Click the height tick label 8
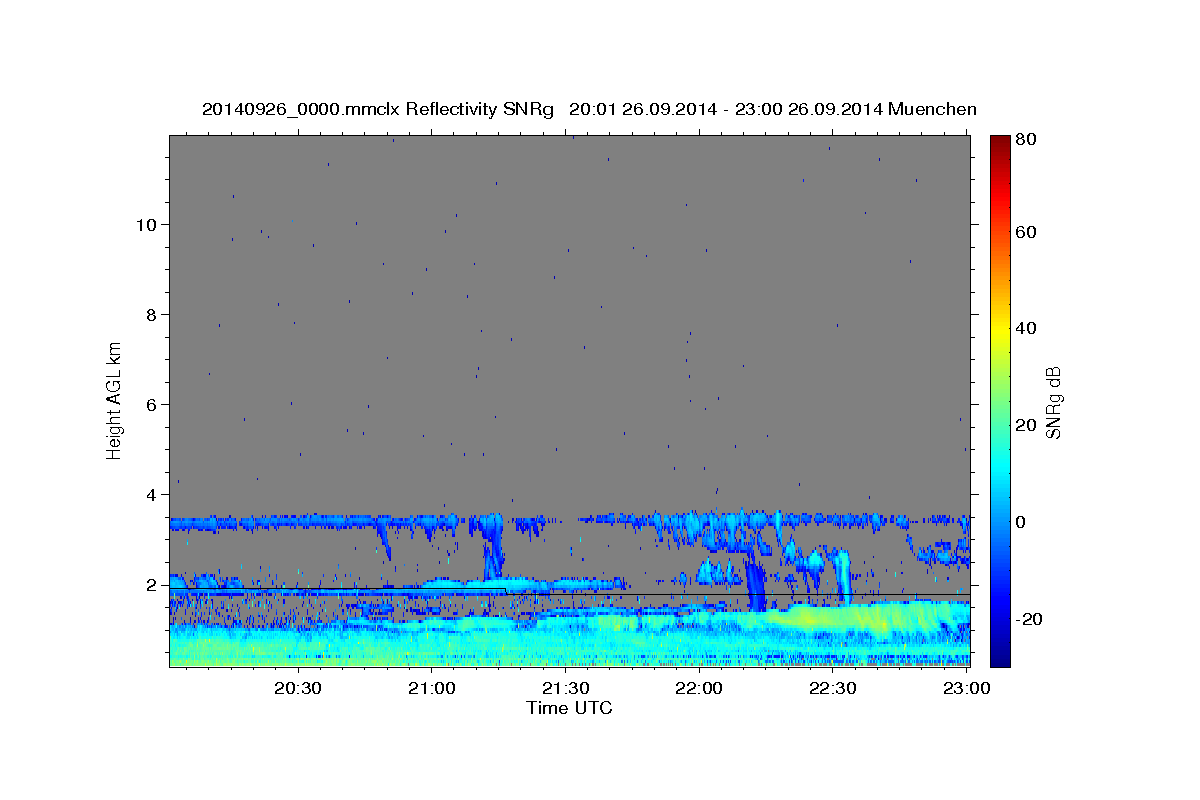 tap(152, 314)
